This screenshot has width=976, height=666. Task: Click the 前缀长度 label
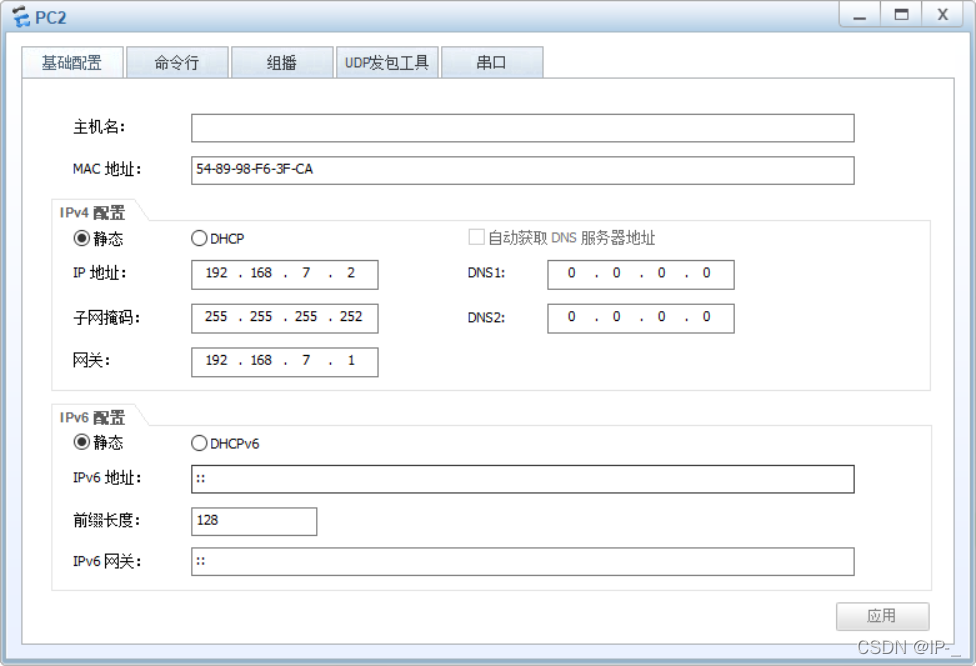tap(106, 520)
